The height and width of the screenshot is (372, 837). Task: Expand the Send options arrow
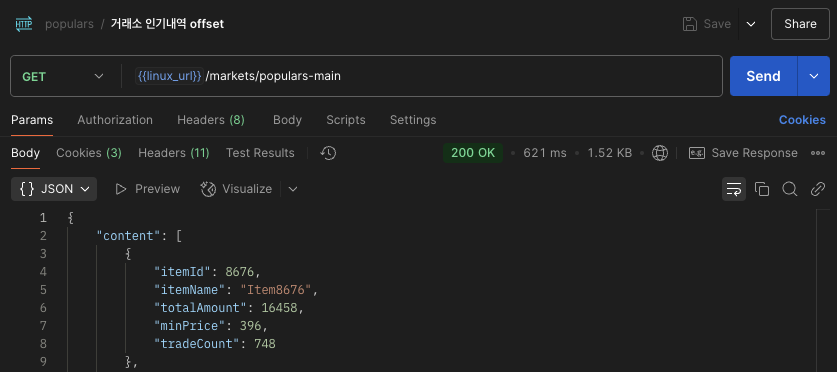[814, 76]
